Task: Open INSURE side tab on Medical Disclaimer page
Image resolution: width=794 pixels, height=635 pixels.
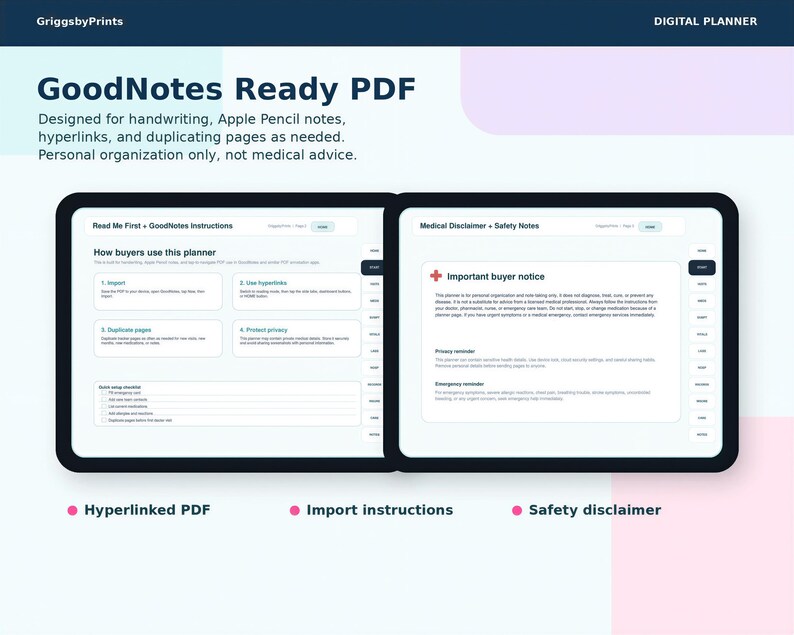Action: point(702,401)
